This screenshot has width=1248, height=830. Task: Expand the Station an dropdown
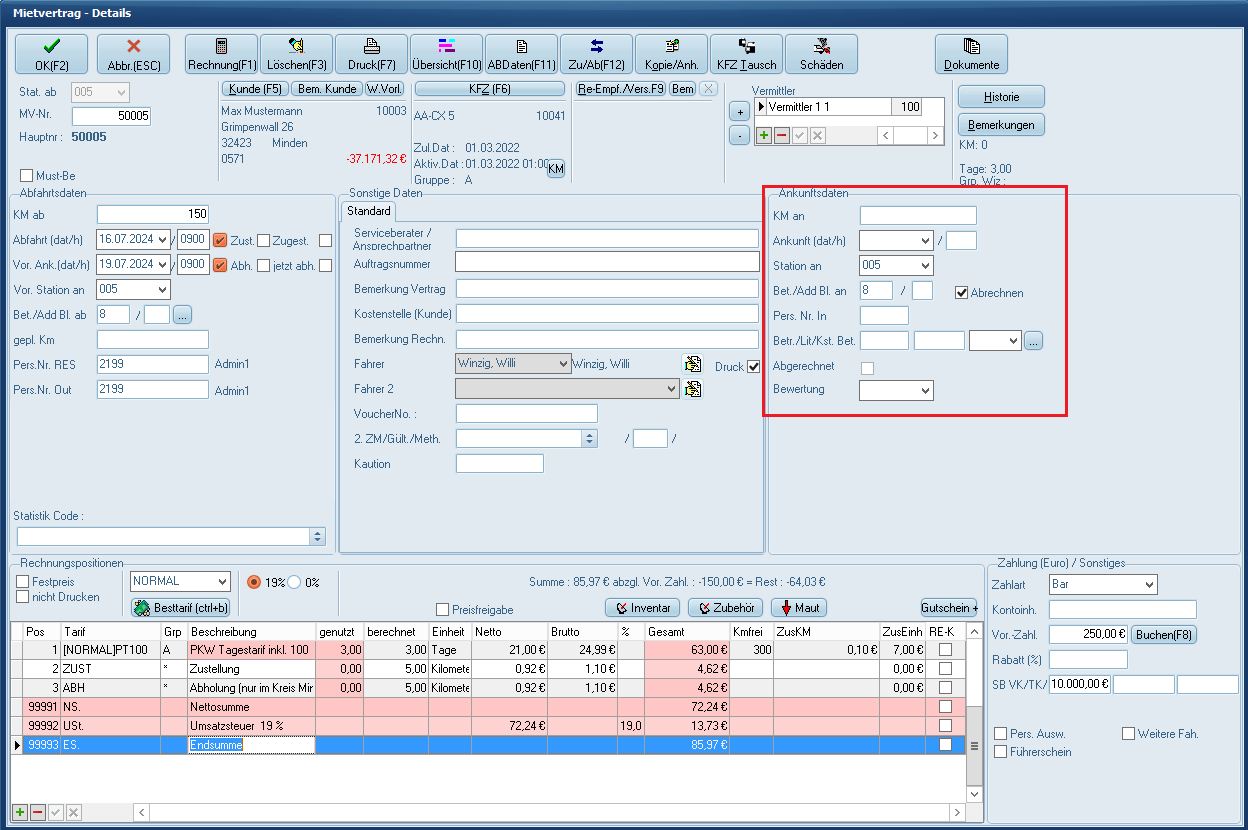924,266
